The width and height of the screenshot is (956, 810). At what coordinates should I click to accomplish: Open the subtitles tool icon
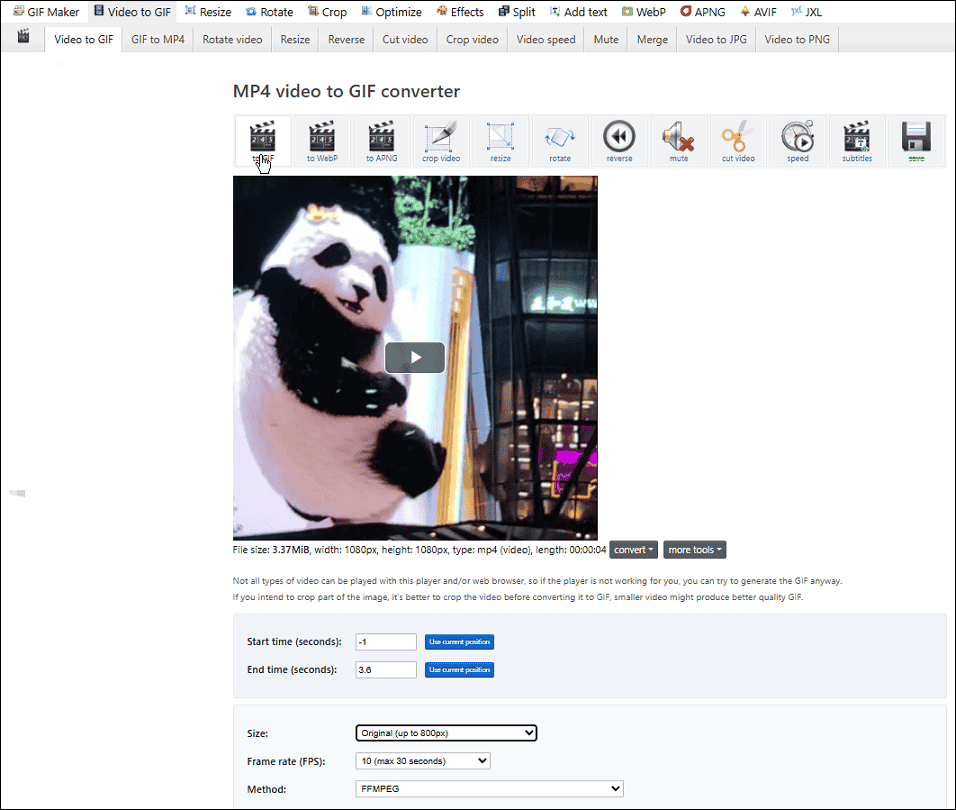pos(857,141)
